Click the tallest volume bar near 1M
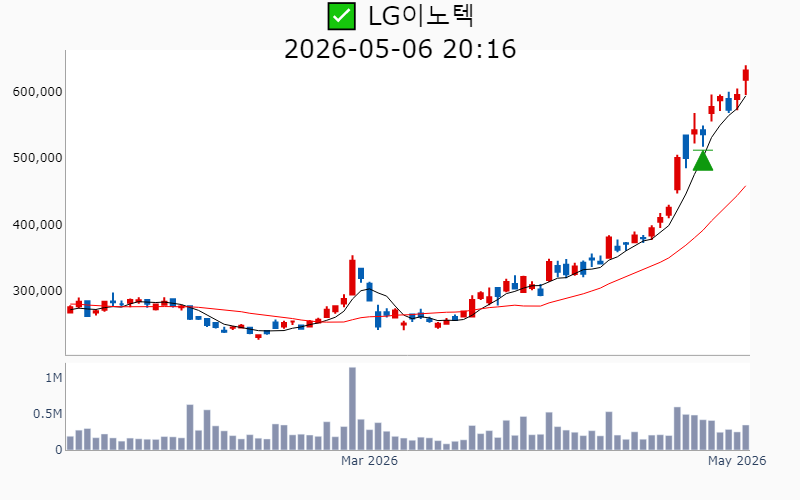Viewport: 800px width, 500px height. 352,408
